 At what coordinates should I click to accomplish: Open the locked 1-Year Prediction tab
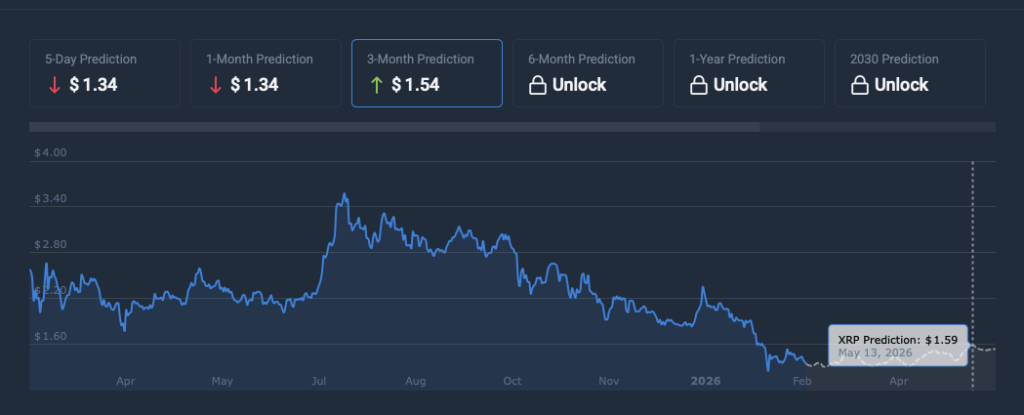click(749, 73)
